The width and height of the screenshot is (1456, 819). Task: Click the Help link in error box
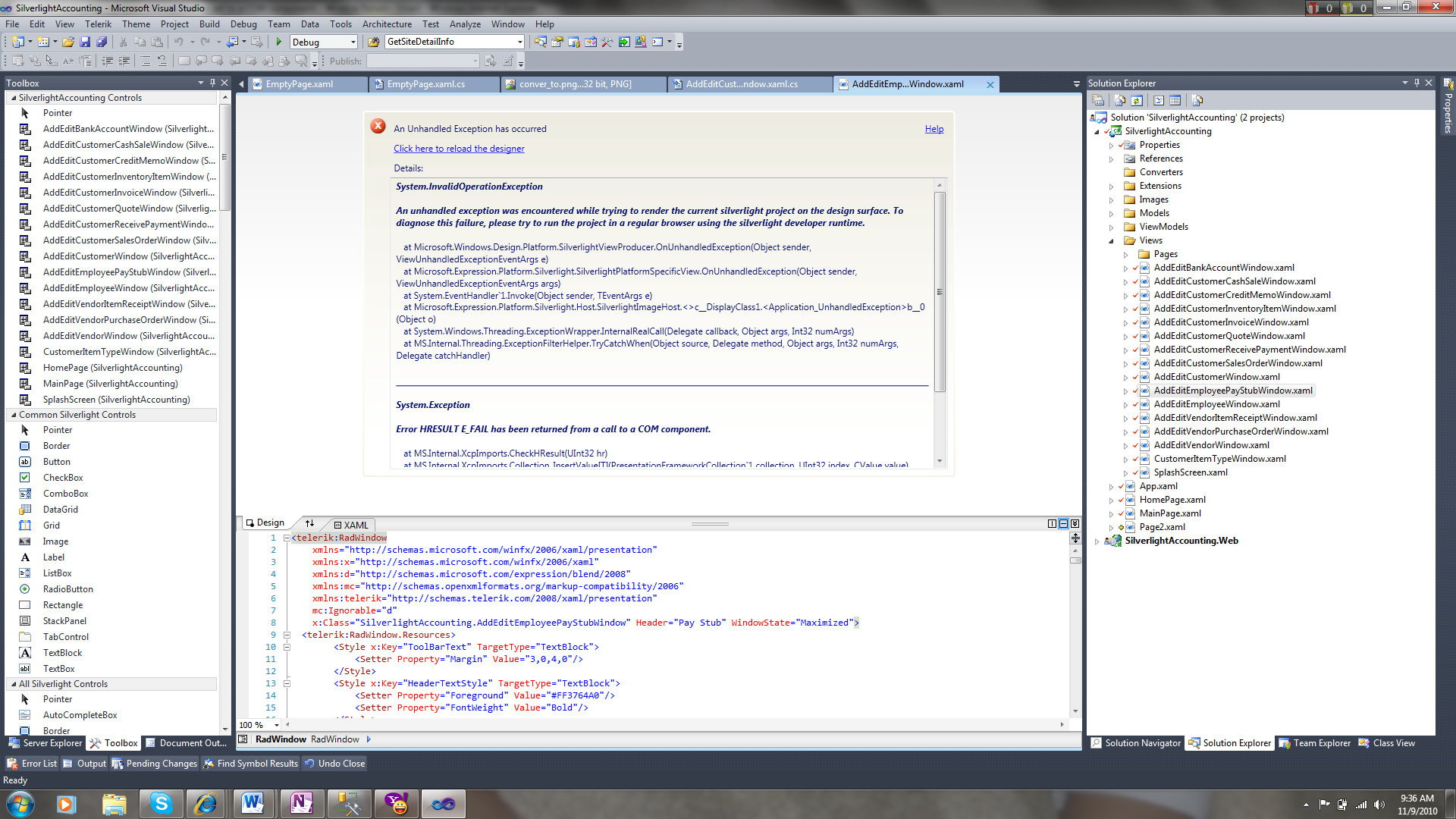[x=934, y=129]
